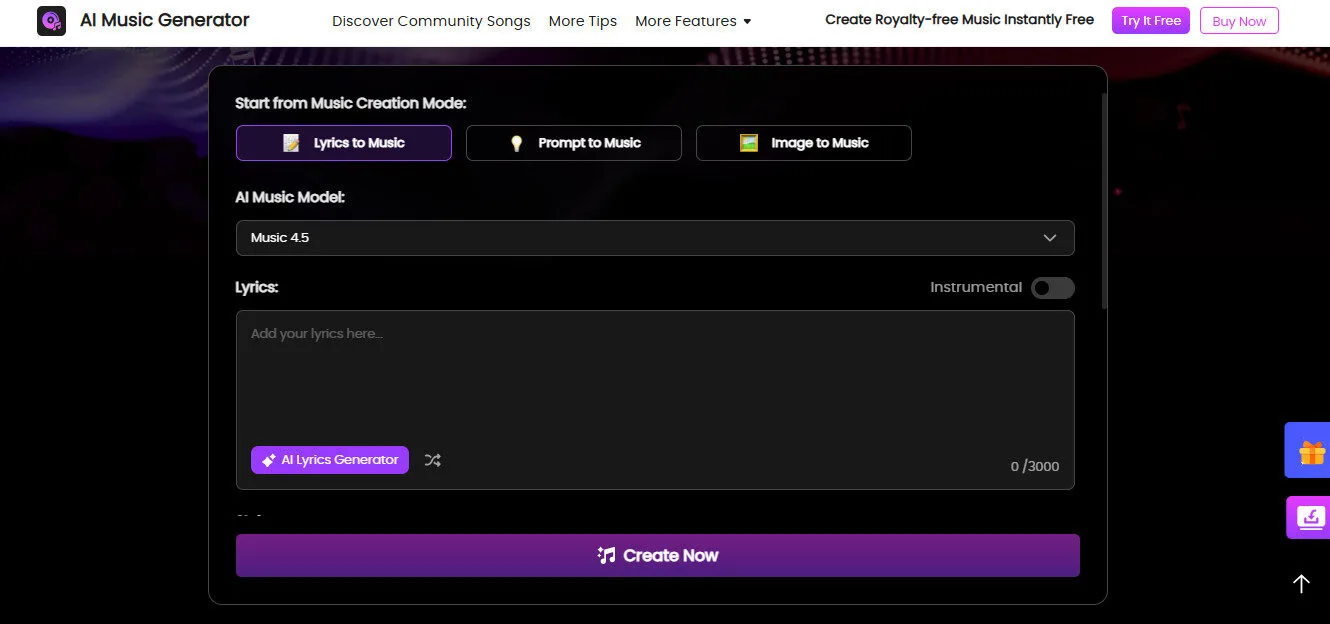Image resolution: width=1330 pixels, height=624 pixels.
Task: Click the music note icon on Create Now
Action: (x=605, y=555)
